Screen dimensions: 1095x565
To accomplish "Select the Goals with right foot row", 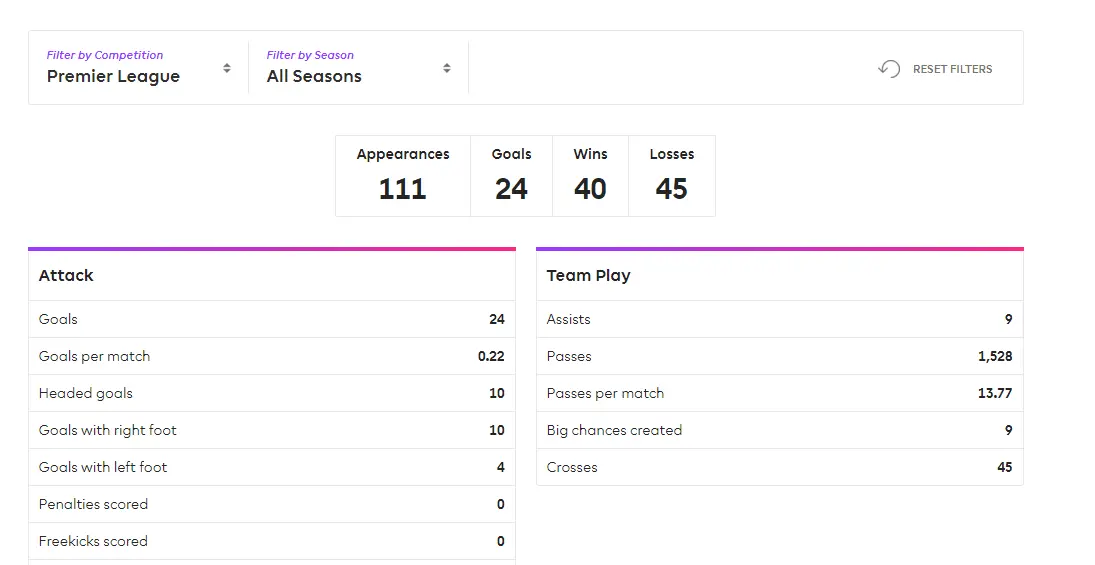I will click(271, 430).
